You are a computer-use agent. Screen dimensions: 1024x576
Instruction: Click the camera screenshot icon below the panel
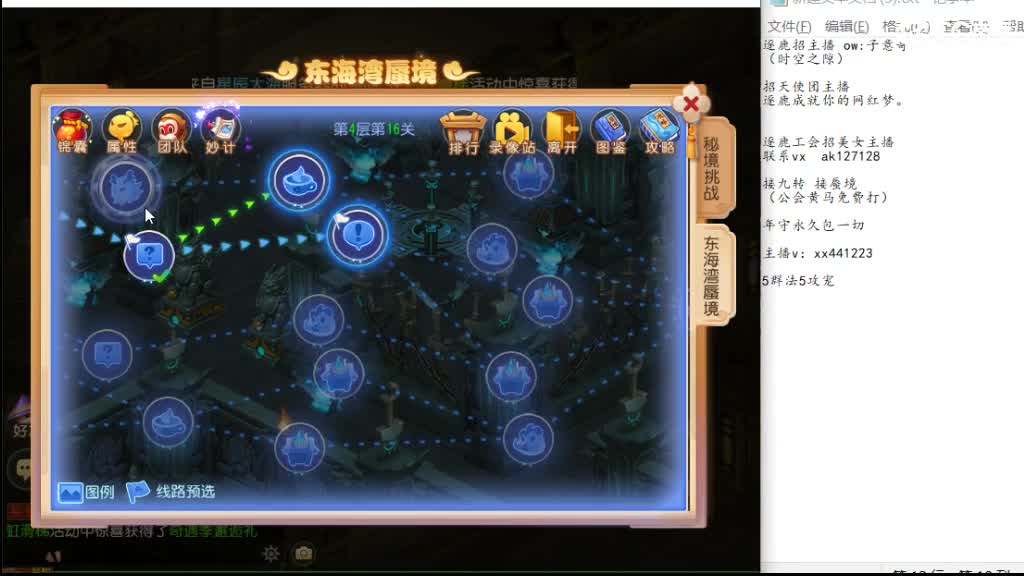click(303, 553)
